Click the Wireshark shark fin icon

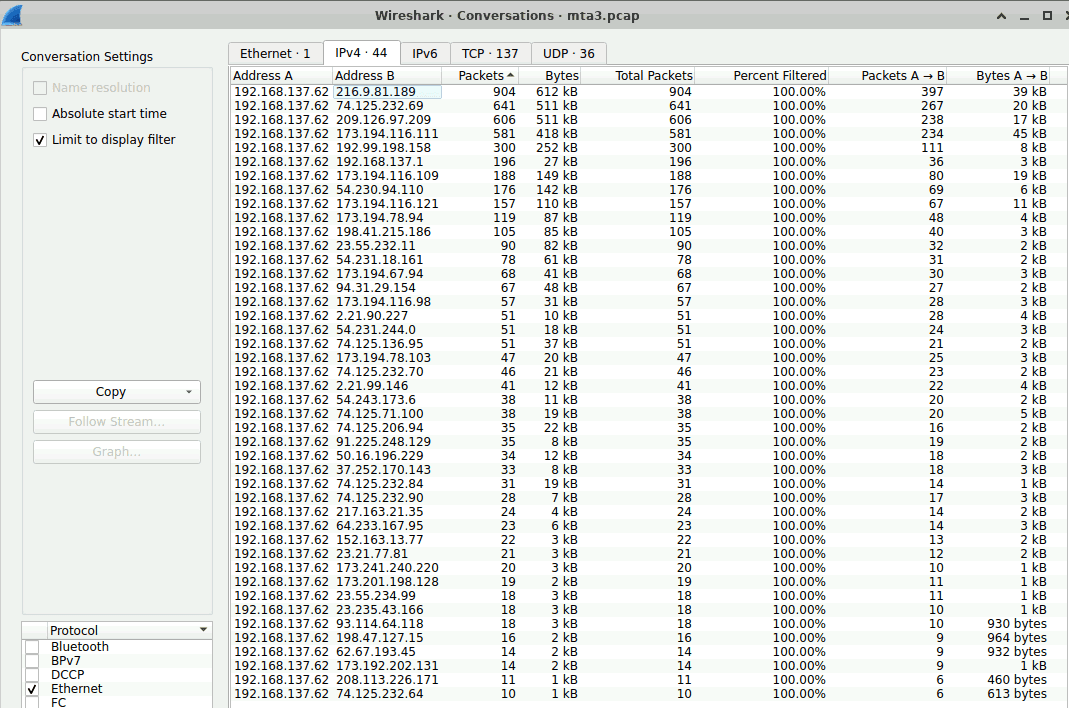12,15
